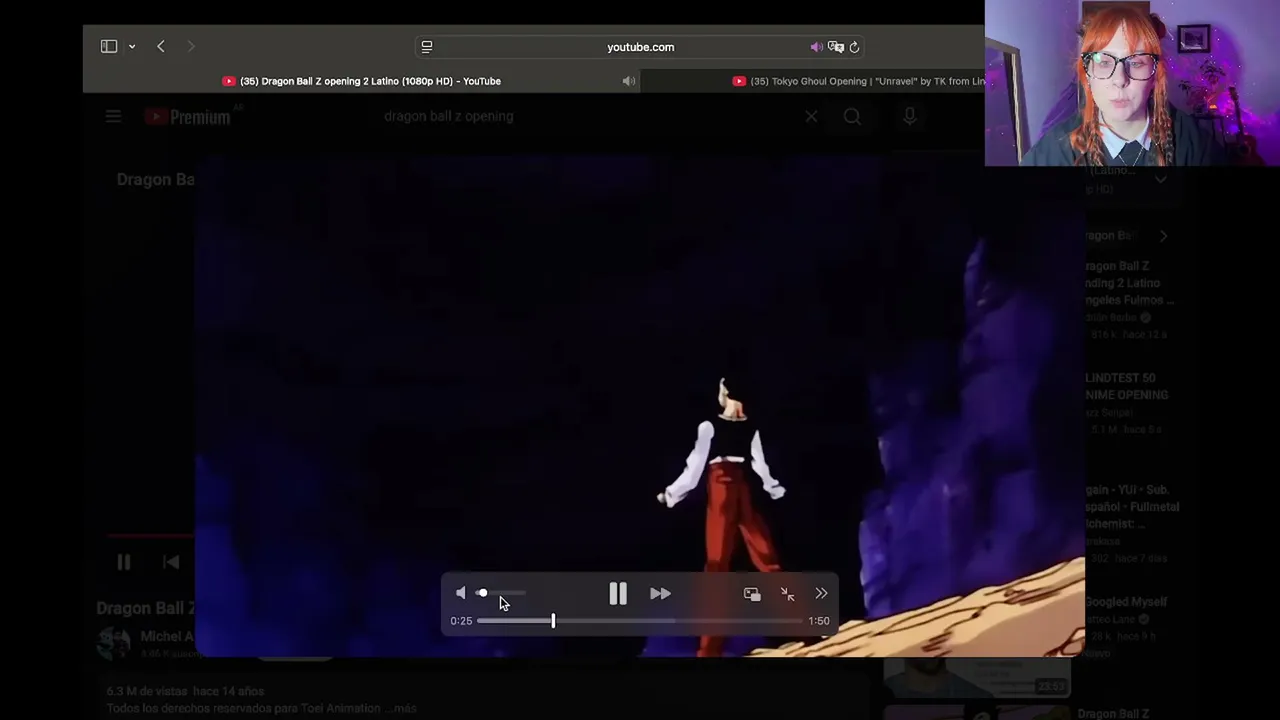Open the Dragon Ball Z ending 2 Latino video
1280x720 pixels.
click(x=1130, y=283)
